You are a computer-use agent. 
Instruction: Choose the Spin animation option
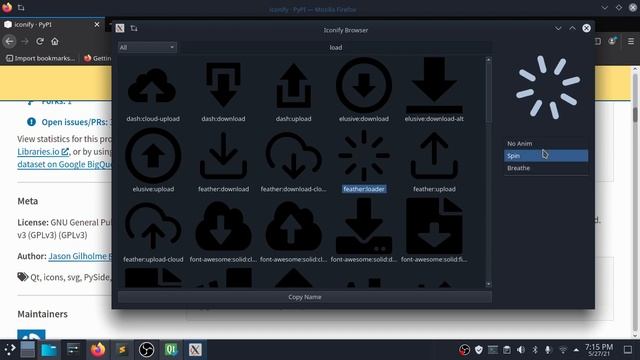[x=546, y=156]
